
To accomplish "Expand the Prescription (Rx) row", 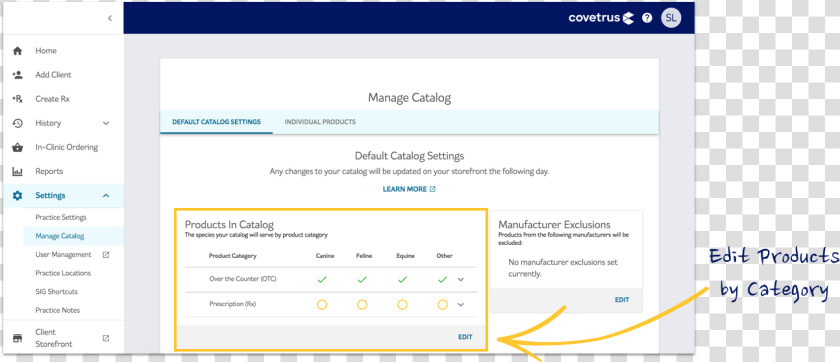I will (x=461, y=305).
